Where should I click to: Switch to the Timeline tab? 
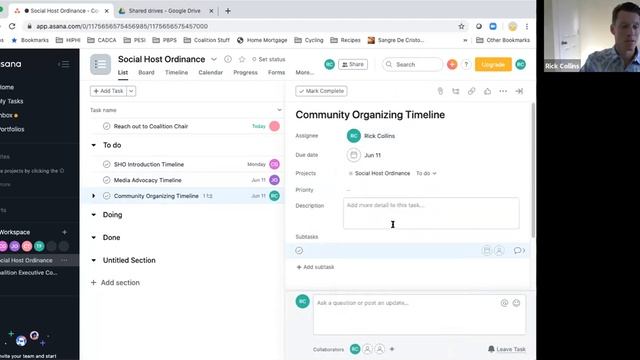coord(176,72)
